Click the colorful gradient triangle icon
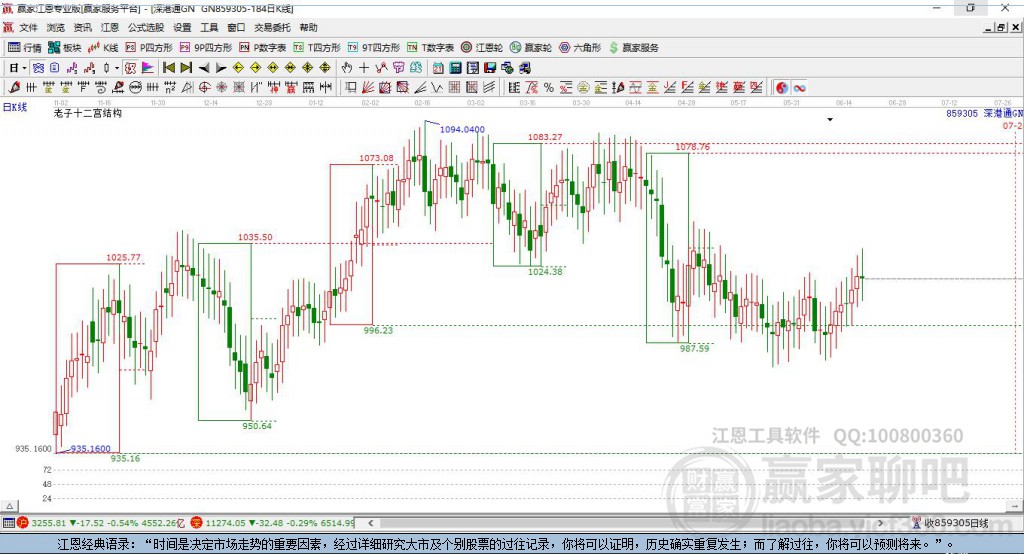1024x554 pixels. tap(148, 68)
